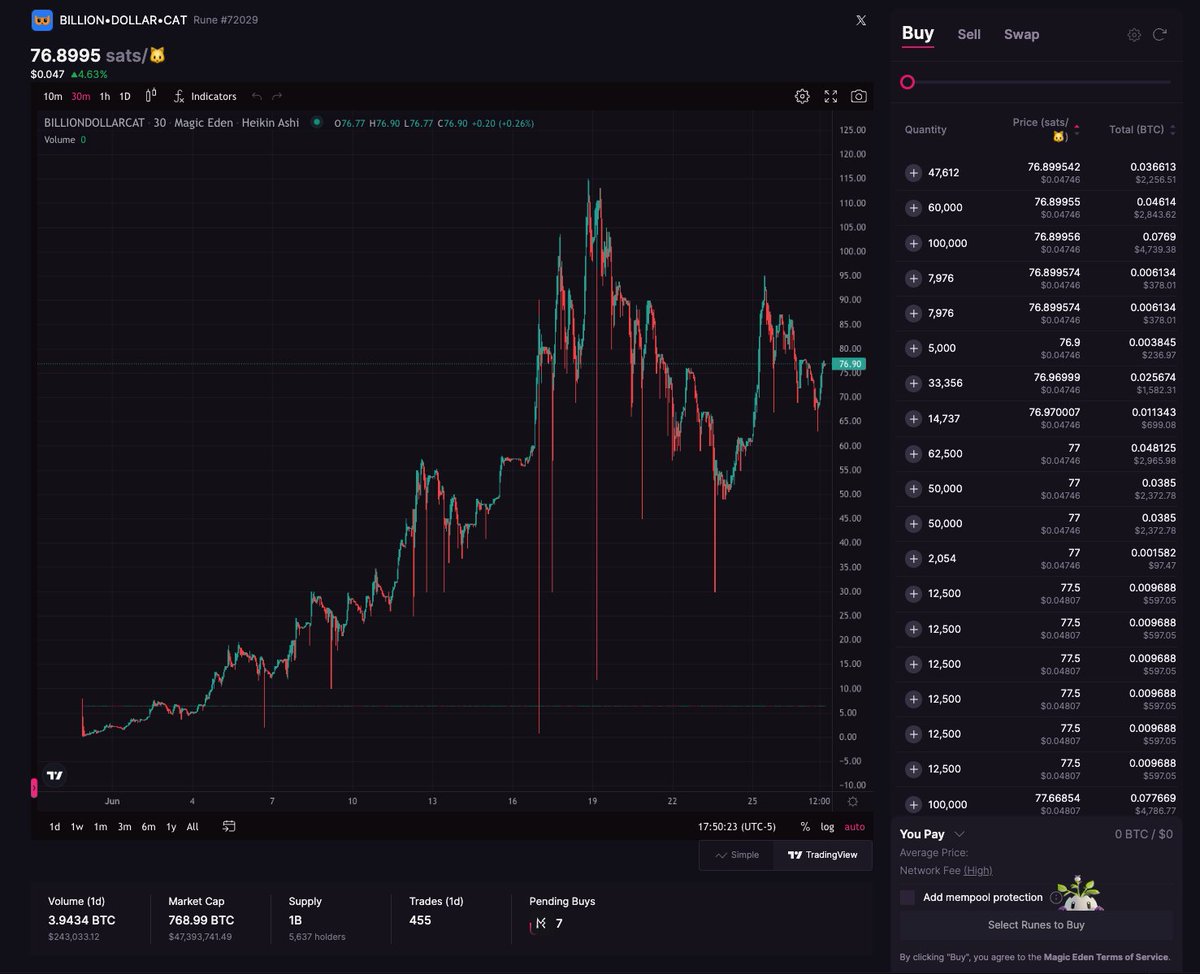
Task: Enter fullscreen chart mode
Action: 831,96
